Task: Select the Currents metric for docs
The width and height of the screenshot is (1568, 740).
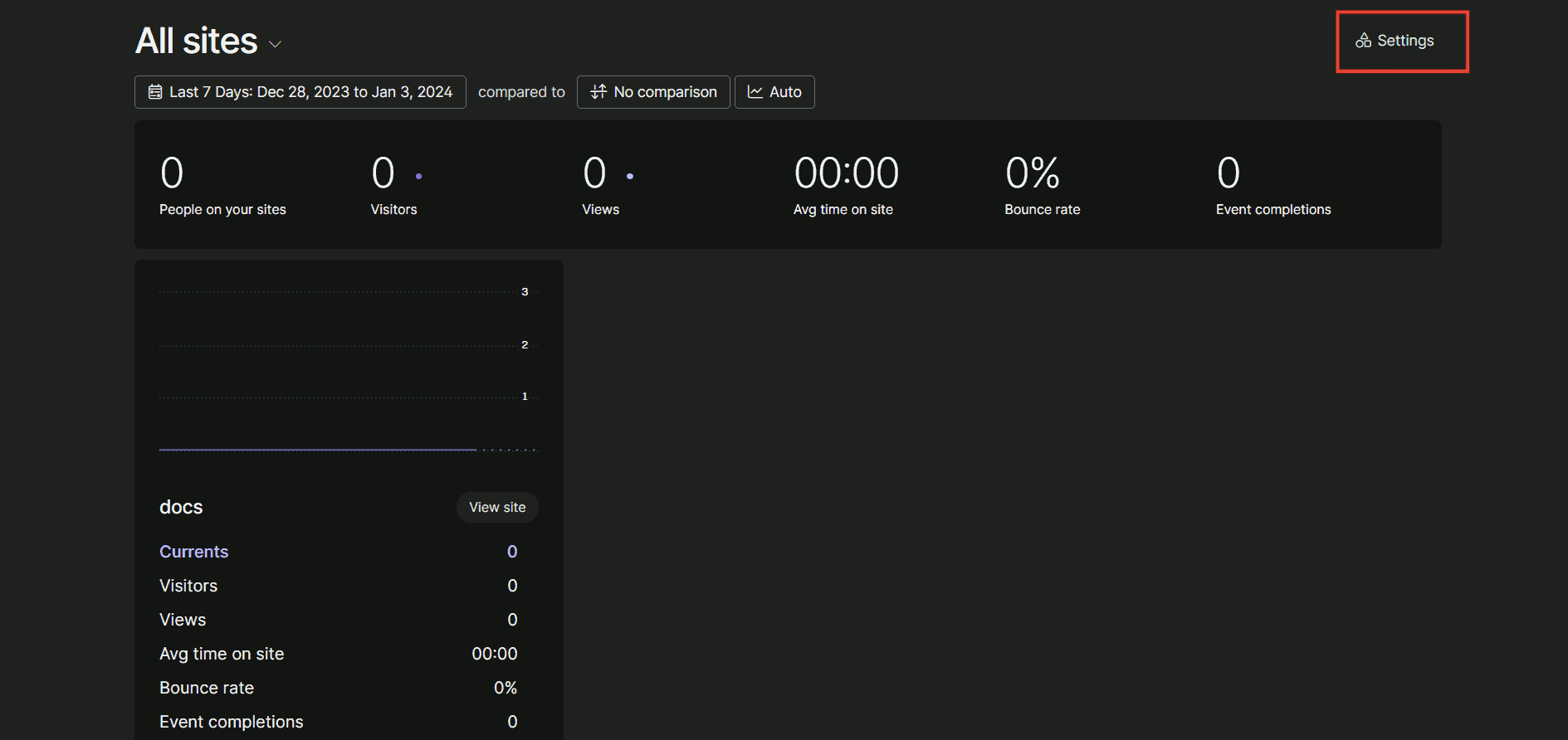Action: click(x=193, y=552)
